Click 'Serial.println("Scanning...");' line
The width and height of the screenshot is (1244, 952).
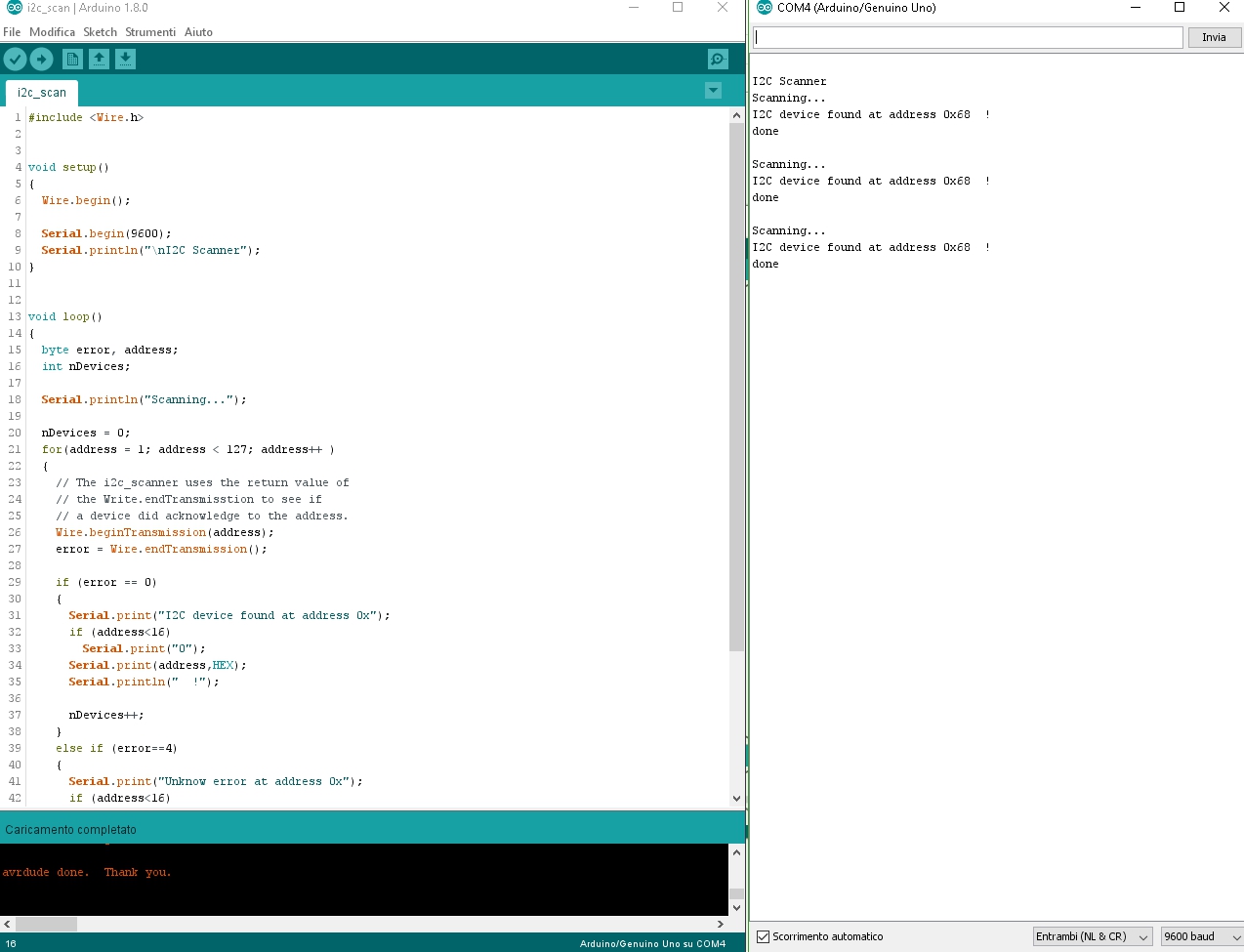click(144, 399)
